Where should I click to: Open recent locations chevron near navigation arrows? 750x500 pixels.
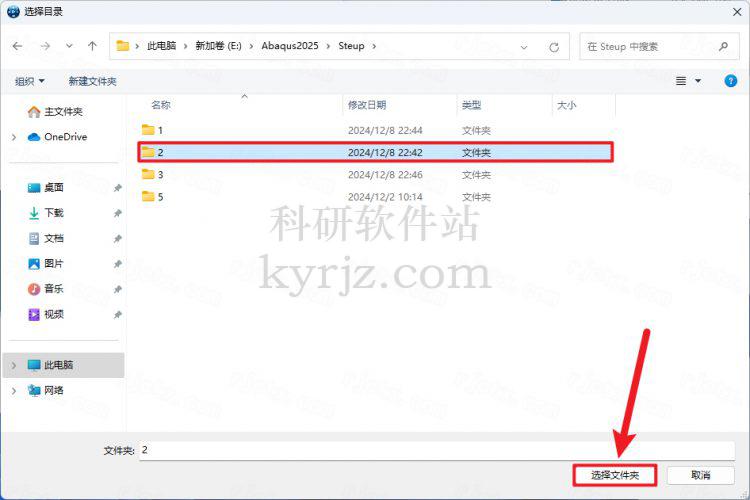pos(69,46)
